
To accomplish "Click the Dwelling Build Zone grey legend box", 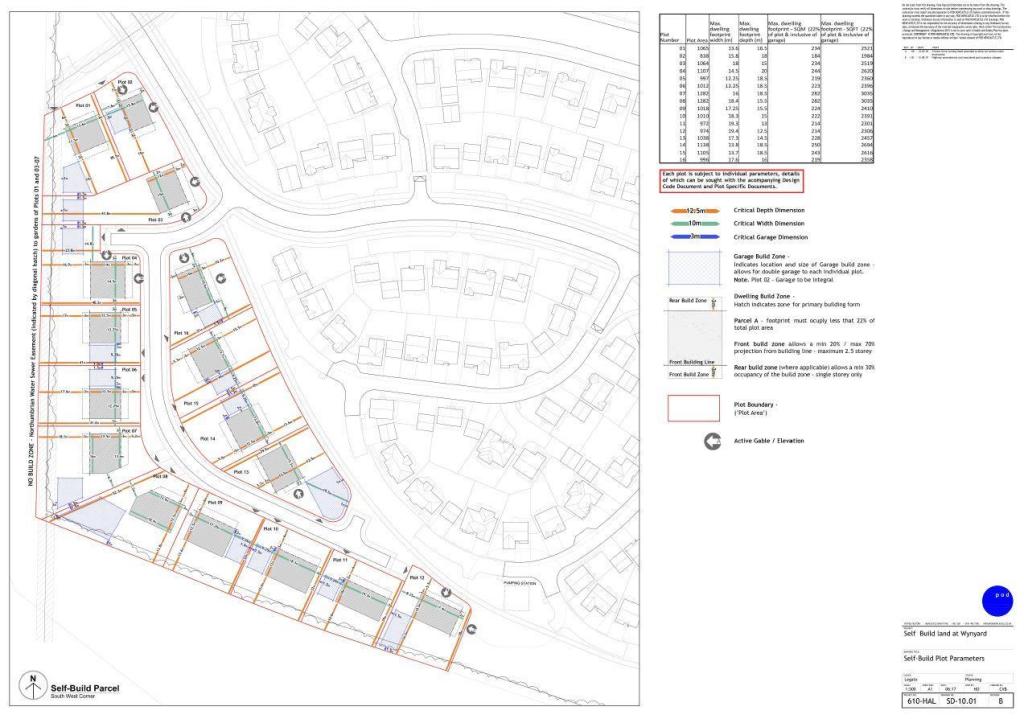I will click(x=693, y=335).
